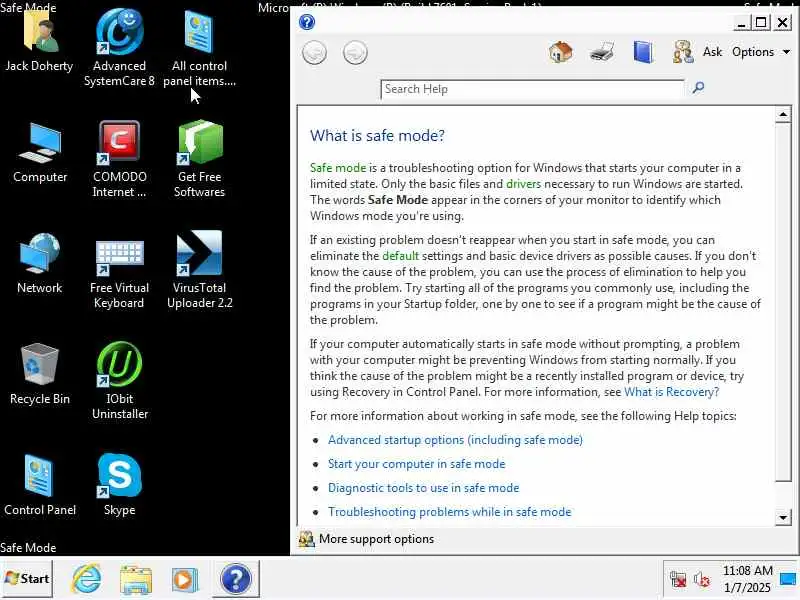Open Start your computer in safe mode link
Viewport: 800px width, 600px height.
click(416, 464)
